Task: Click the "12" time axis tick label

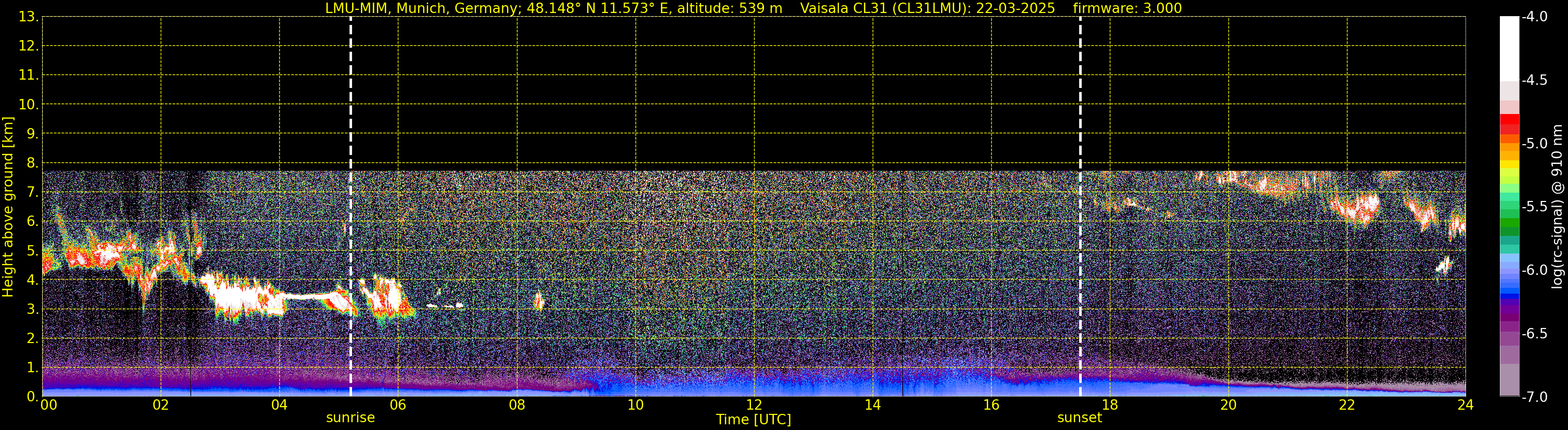Action: point(754,406)
